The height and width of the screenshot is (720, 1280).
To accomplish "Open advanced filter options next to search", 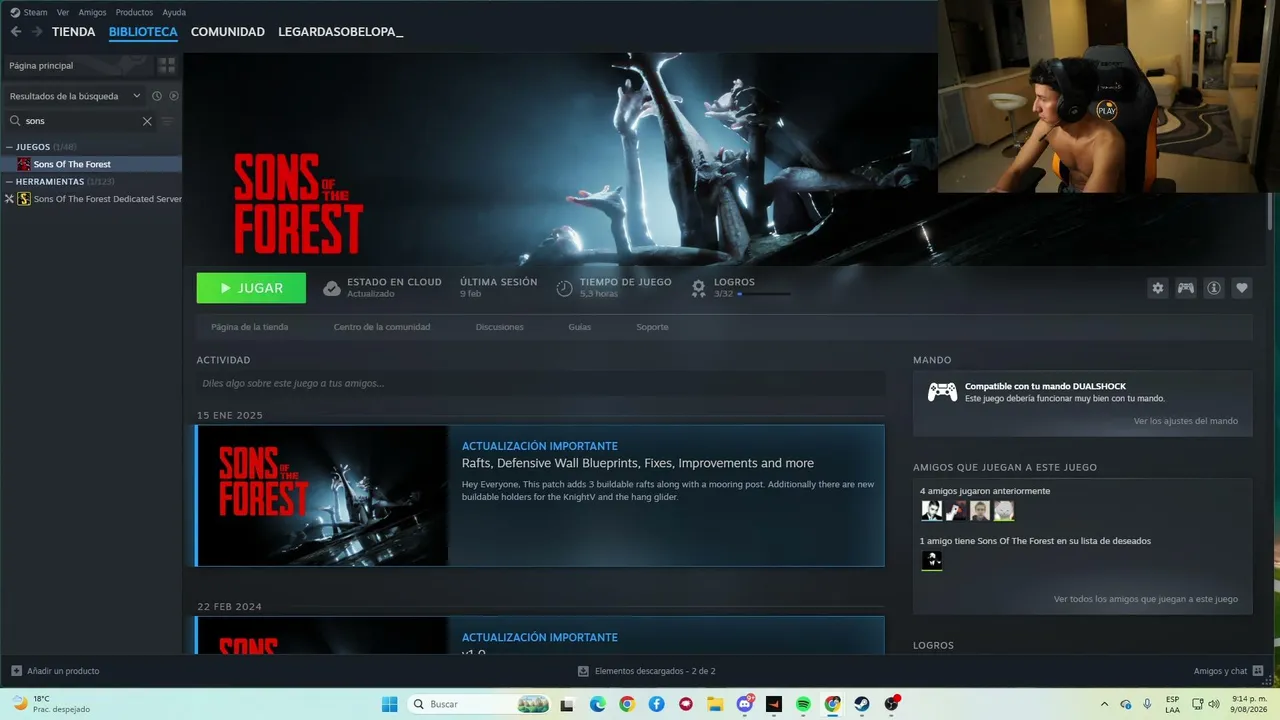I will point(167,121).
